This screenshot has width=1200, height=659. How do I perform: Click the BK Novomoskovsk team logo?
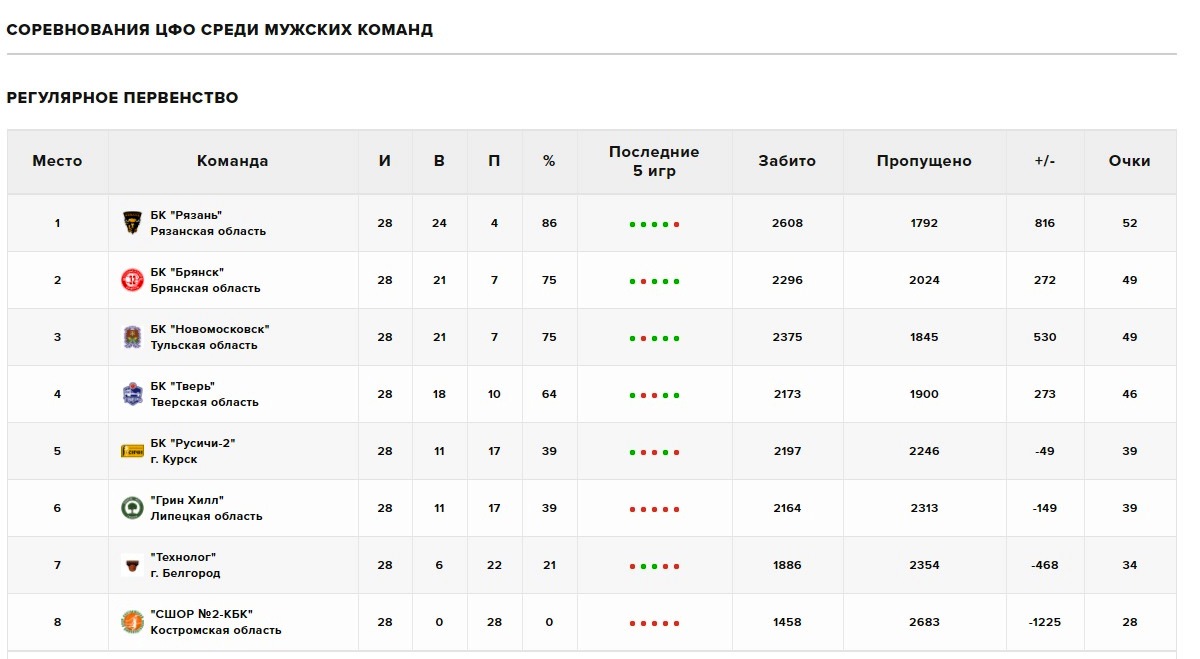point(132,337)
